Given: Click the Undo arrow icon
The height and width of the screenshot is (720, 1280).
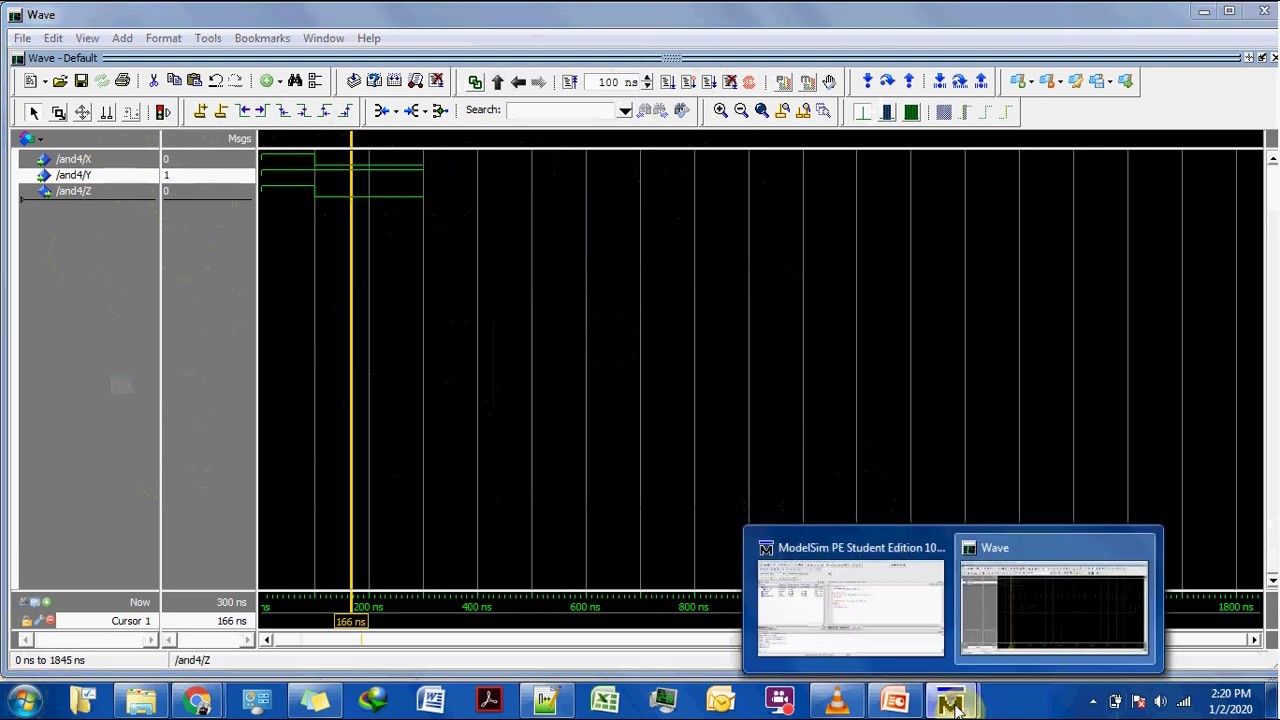Looking at the screenshot, I should point(215,81).
